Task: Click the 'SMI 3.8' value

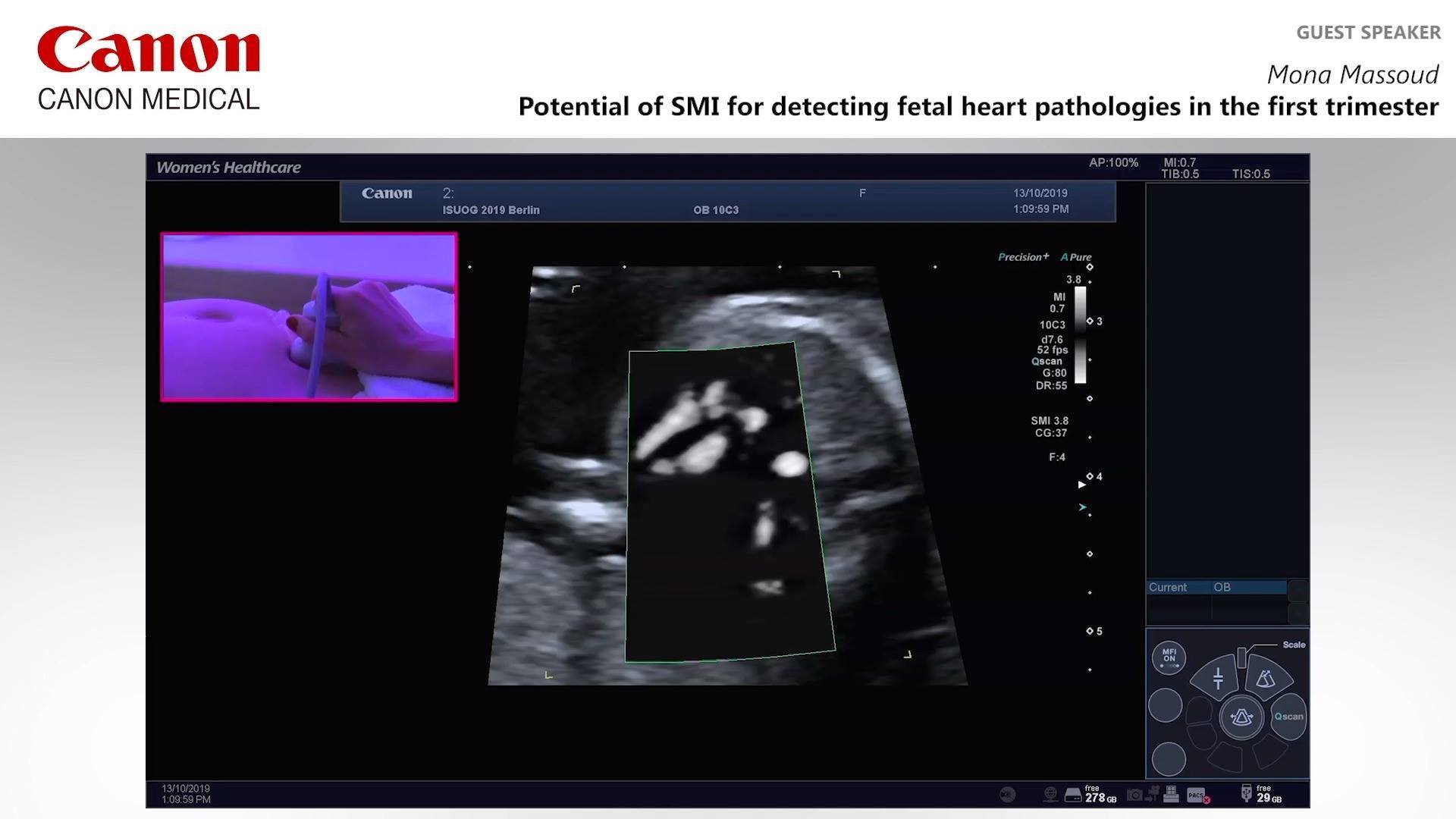Action: tap(1050, 421)
